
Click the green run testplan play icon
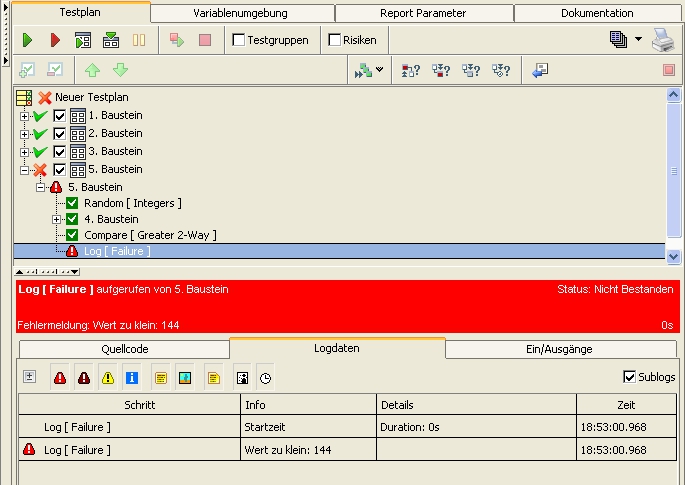(28, 40)
